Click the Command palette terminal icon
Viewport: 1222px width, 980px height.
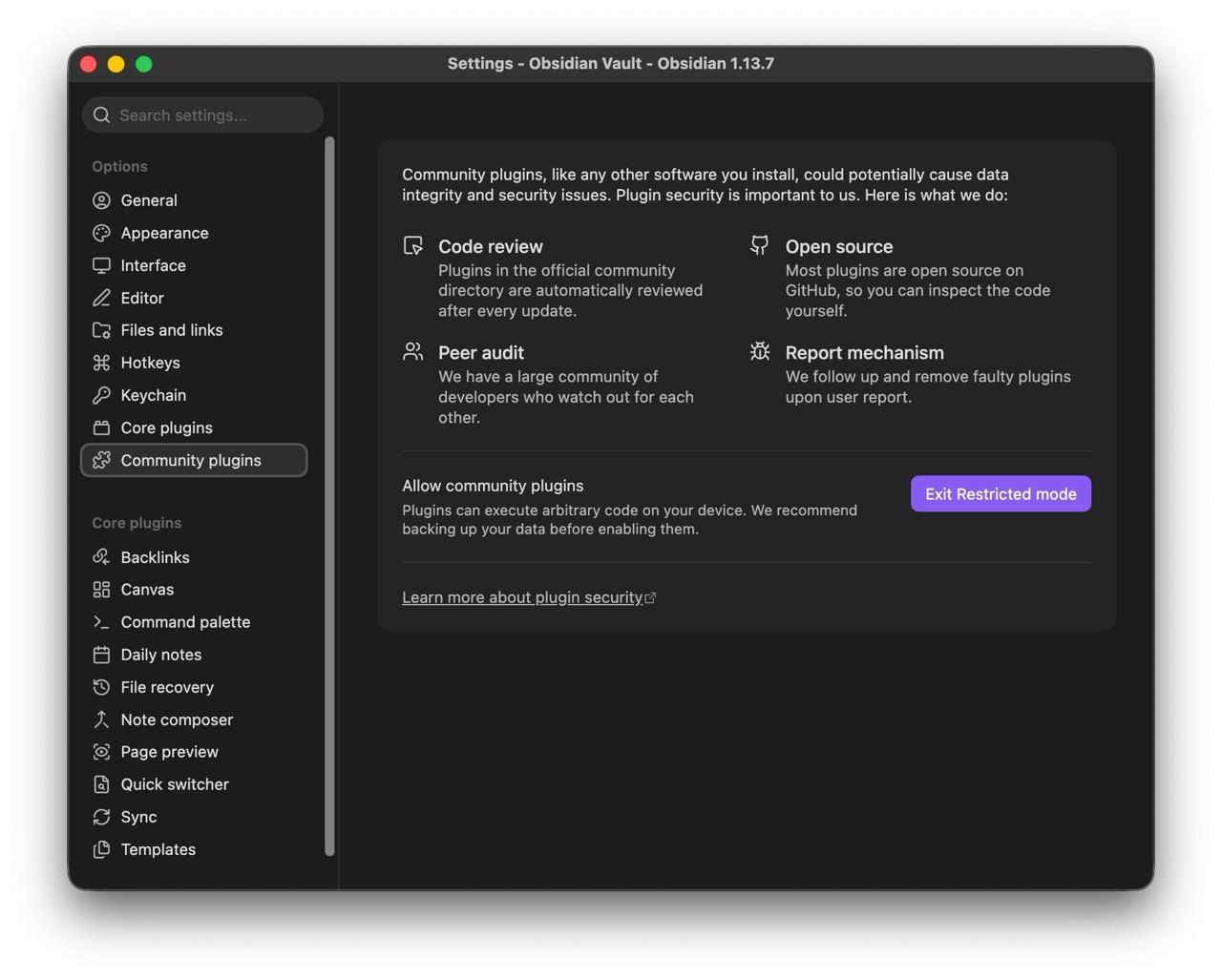tap(101, 622)
